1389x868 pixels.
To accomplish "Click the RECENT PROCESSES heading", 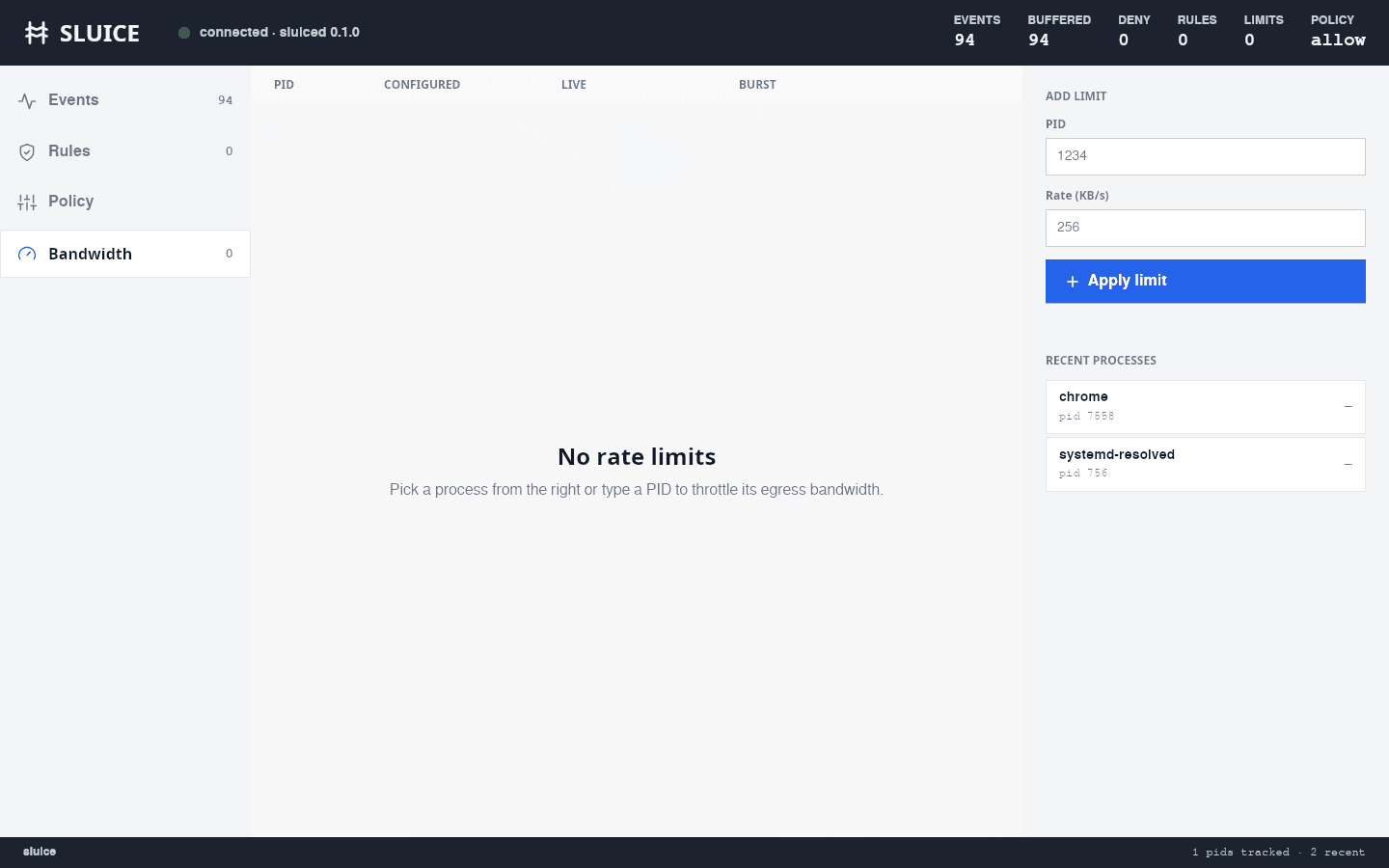I will (x=1101, y=361).
